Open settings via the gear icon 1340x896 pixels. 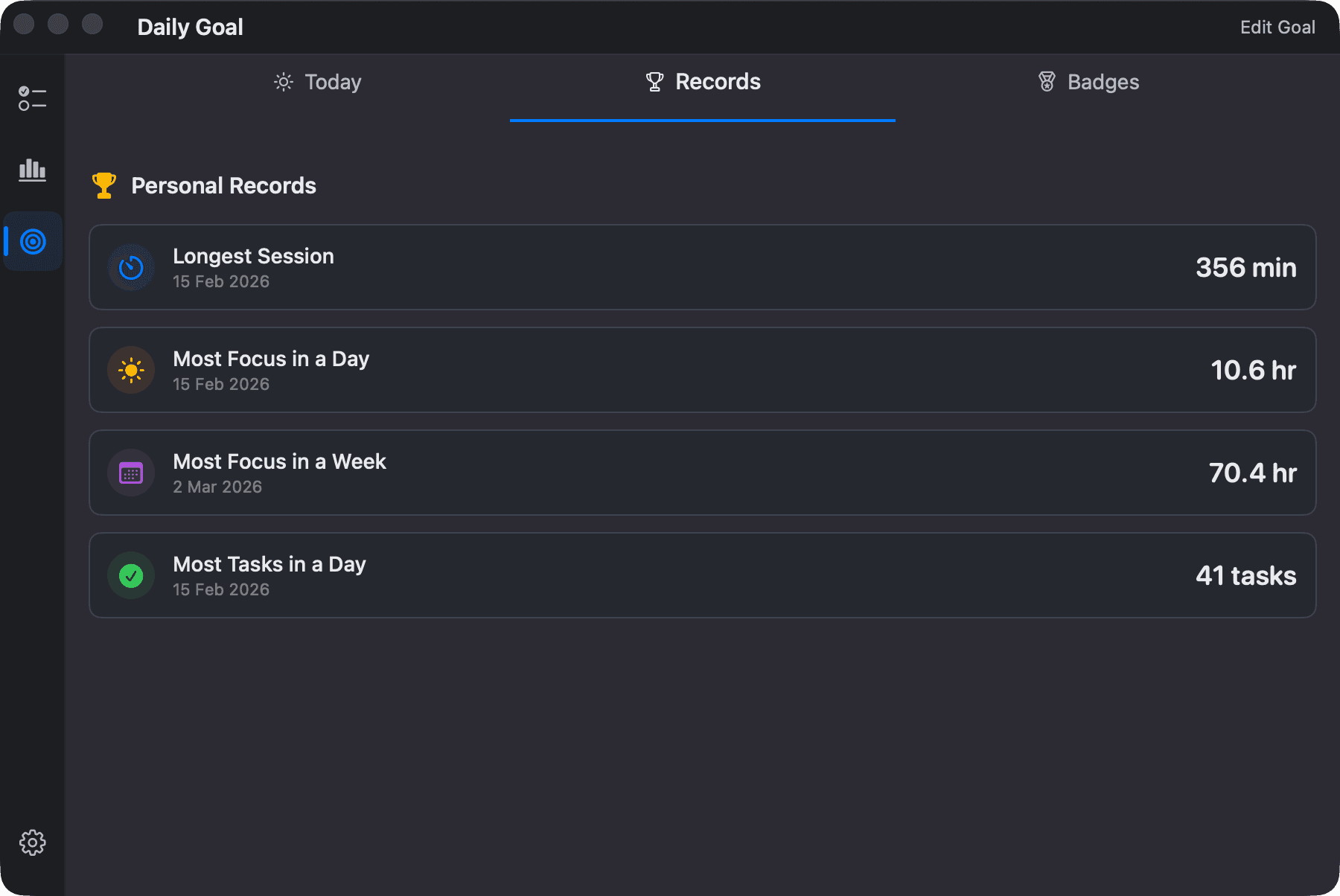pyautogui.click(x=32, y=842)
